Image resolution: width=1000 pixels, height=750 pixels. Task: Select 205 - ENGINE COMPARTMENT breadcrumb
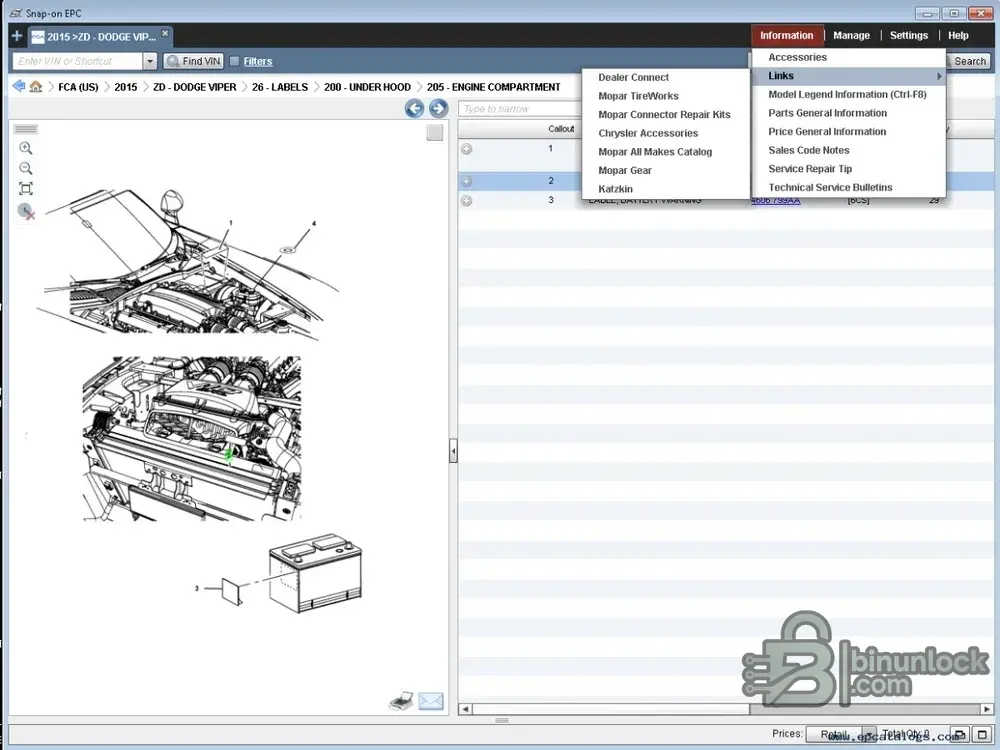494,87
